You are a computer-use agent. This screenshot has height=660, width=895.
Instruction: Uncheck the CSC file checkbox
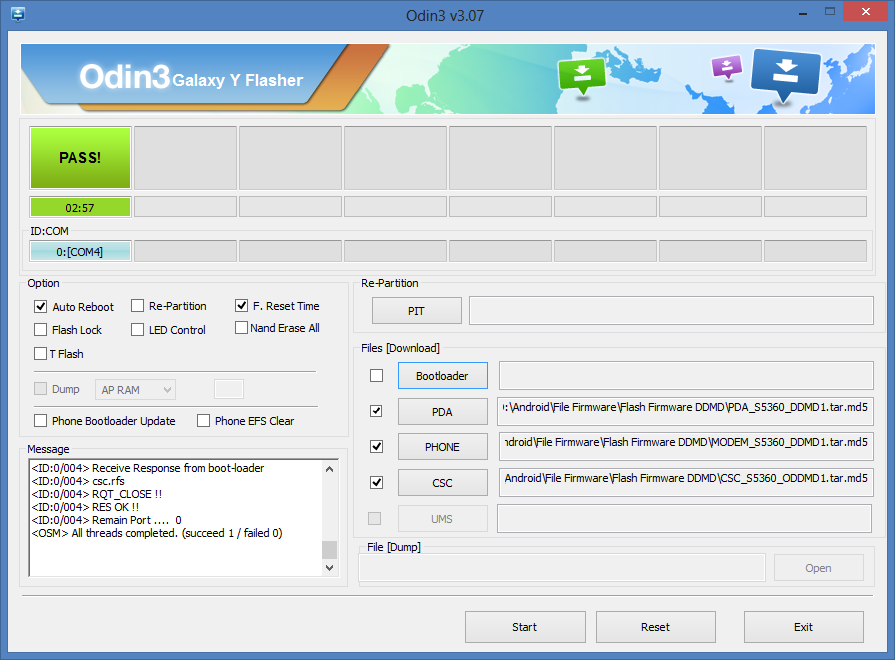coord(376,482)
